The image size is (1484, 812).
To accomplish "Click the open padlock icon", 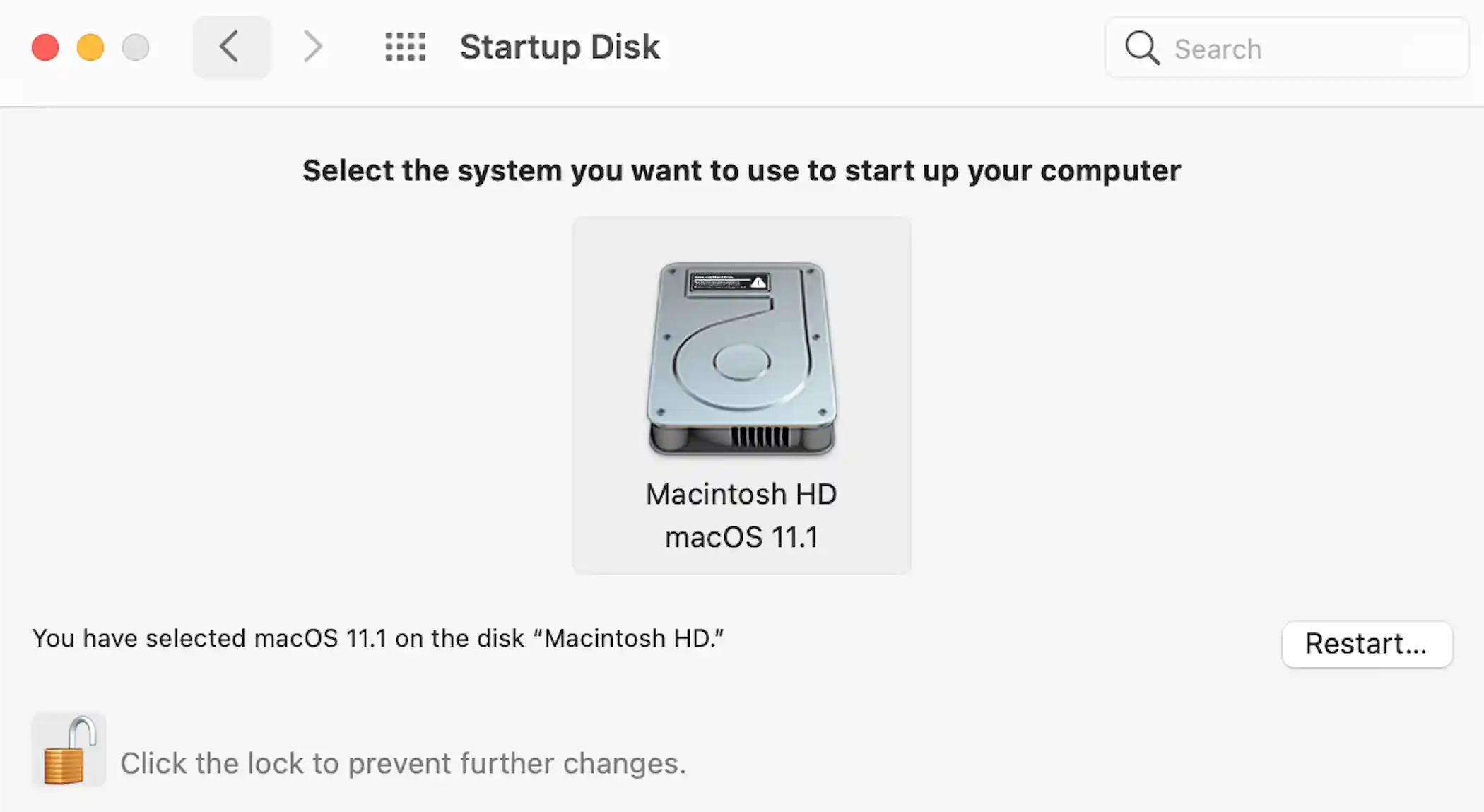I will (x=69, y=751).
